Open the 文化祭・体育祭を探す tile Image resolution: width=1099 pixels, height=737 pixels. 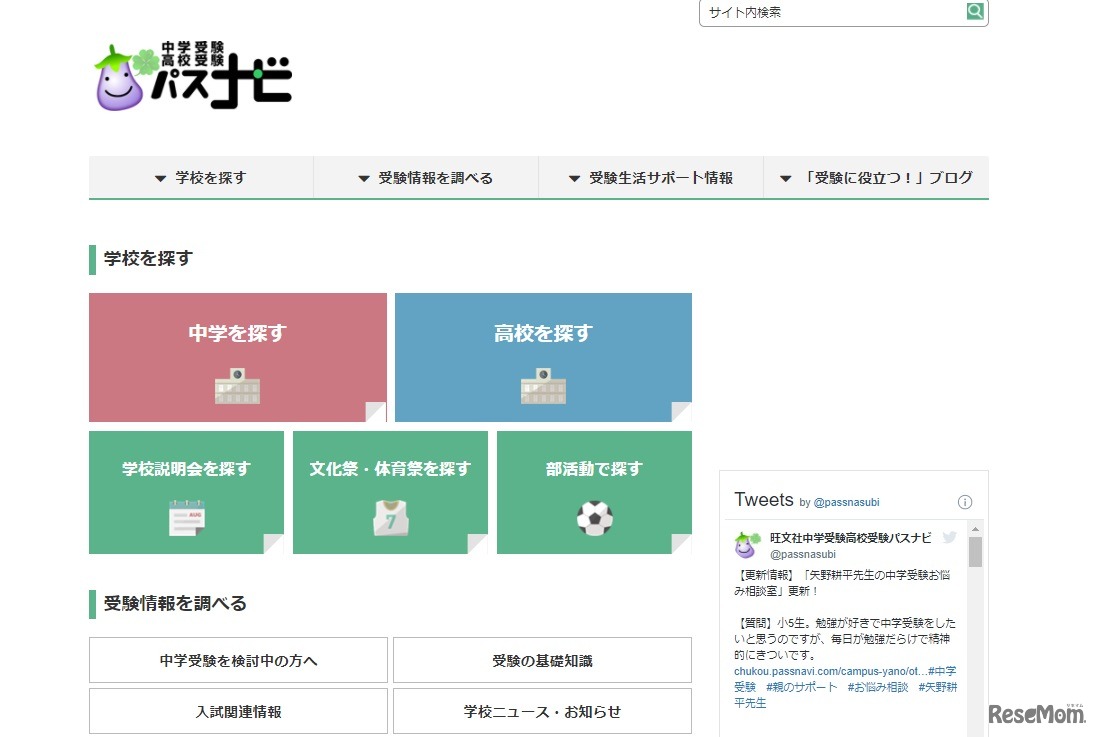[390, 493]
